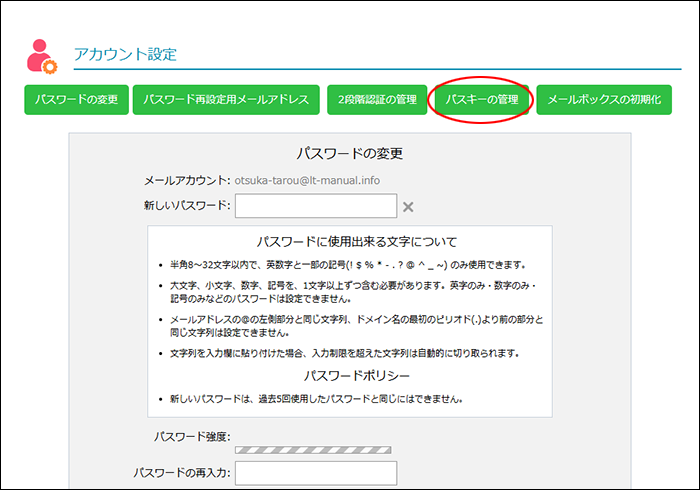
Task: Click into the パスワードの再入力 field
Action: pyautogui.click(x=315, y=472)
